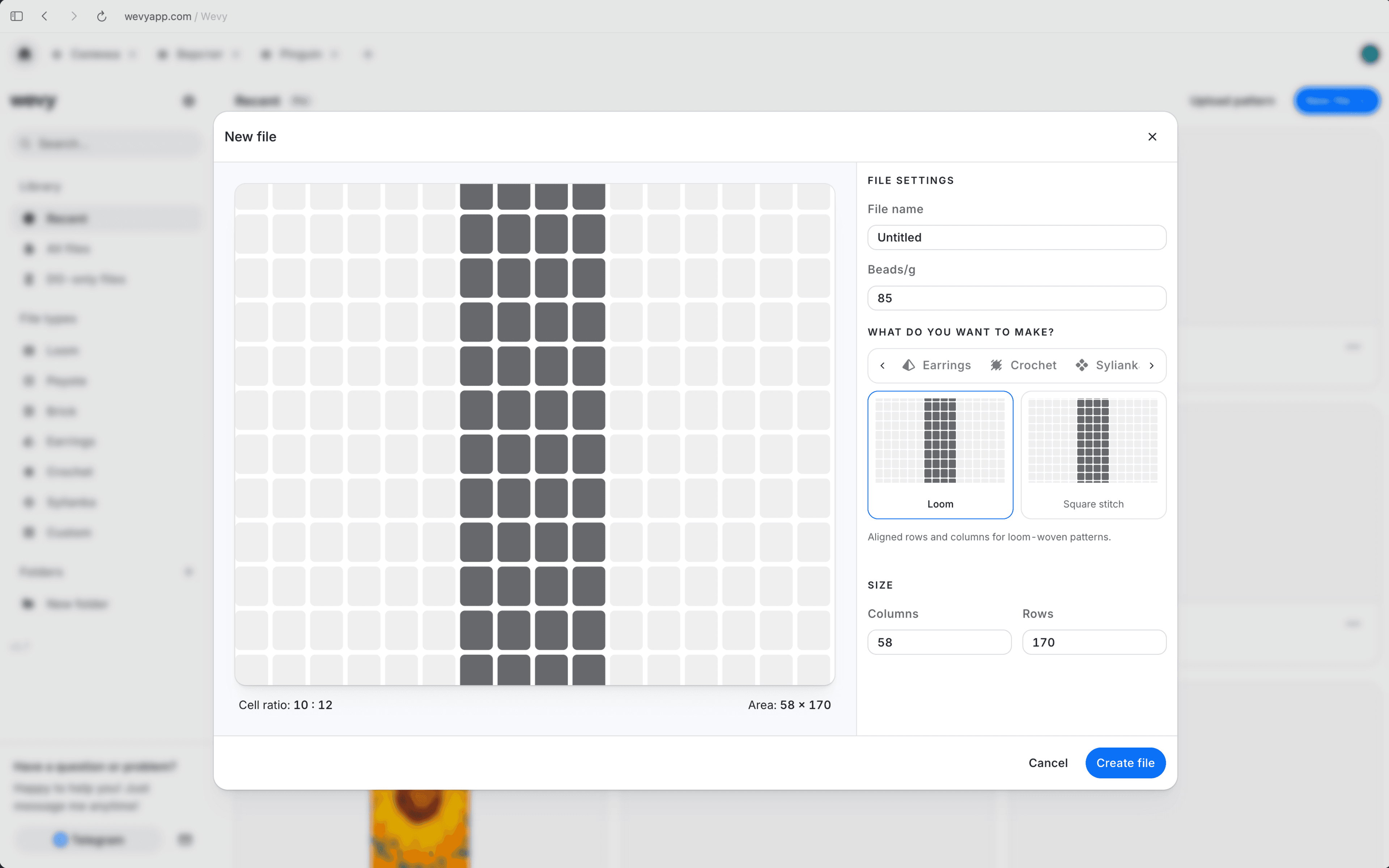Go back with the browser back arrow
The width and height of the screenshot is (1389, 868).
[x=45, y=16]
